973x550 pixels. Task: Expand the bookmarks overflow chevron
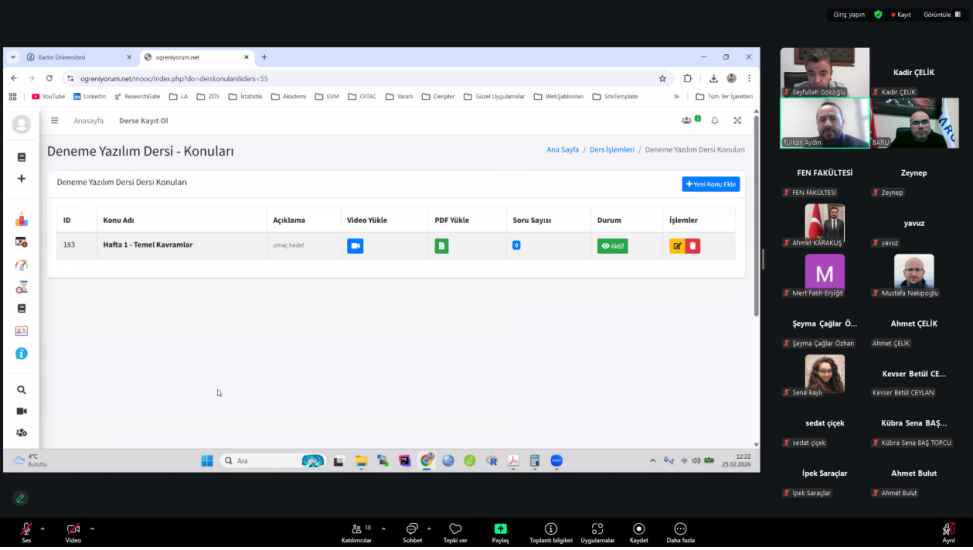pyautogui.click(x=676, y=96)
